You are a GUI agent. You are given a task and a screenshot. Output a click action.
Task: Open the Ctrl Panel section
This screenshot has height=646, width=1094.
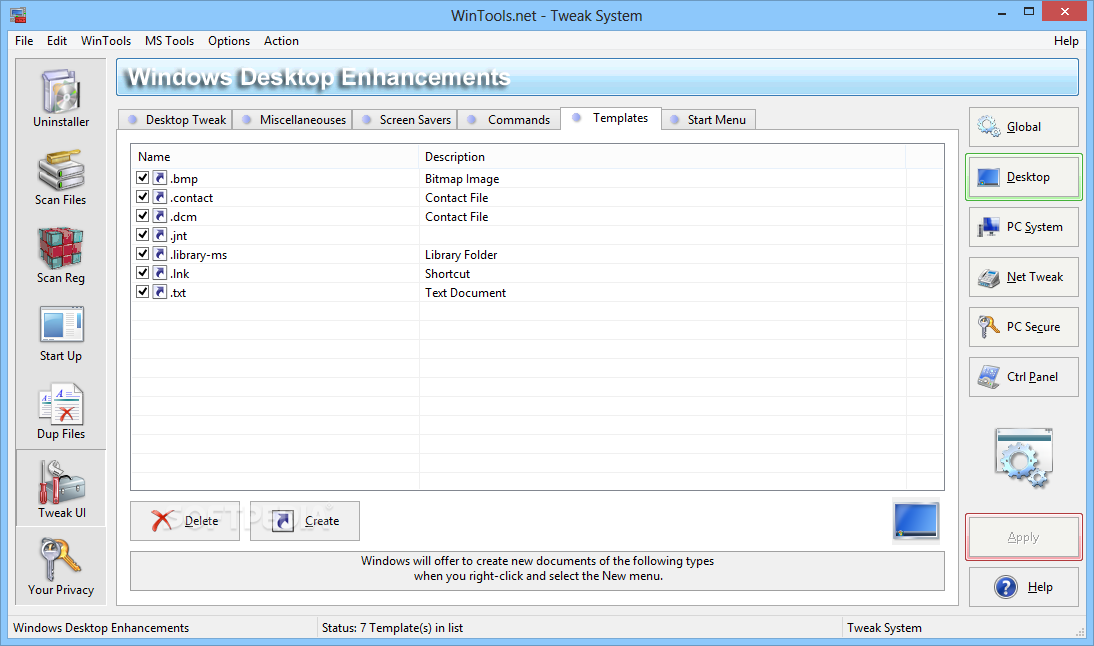(1024, 377)
